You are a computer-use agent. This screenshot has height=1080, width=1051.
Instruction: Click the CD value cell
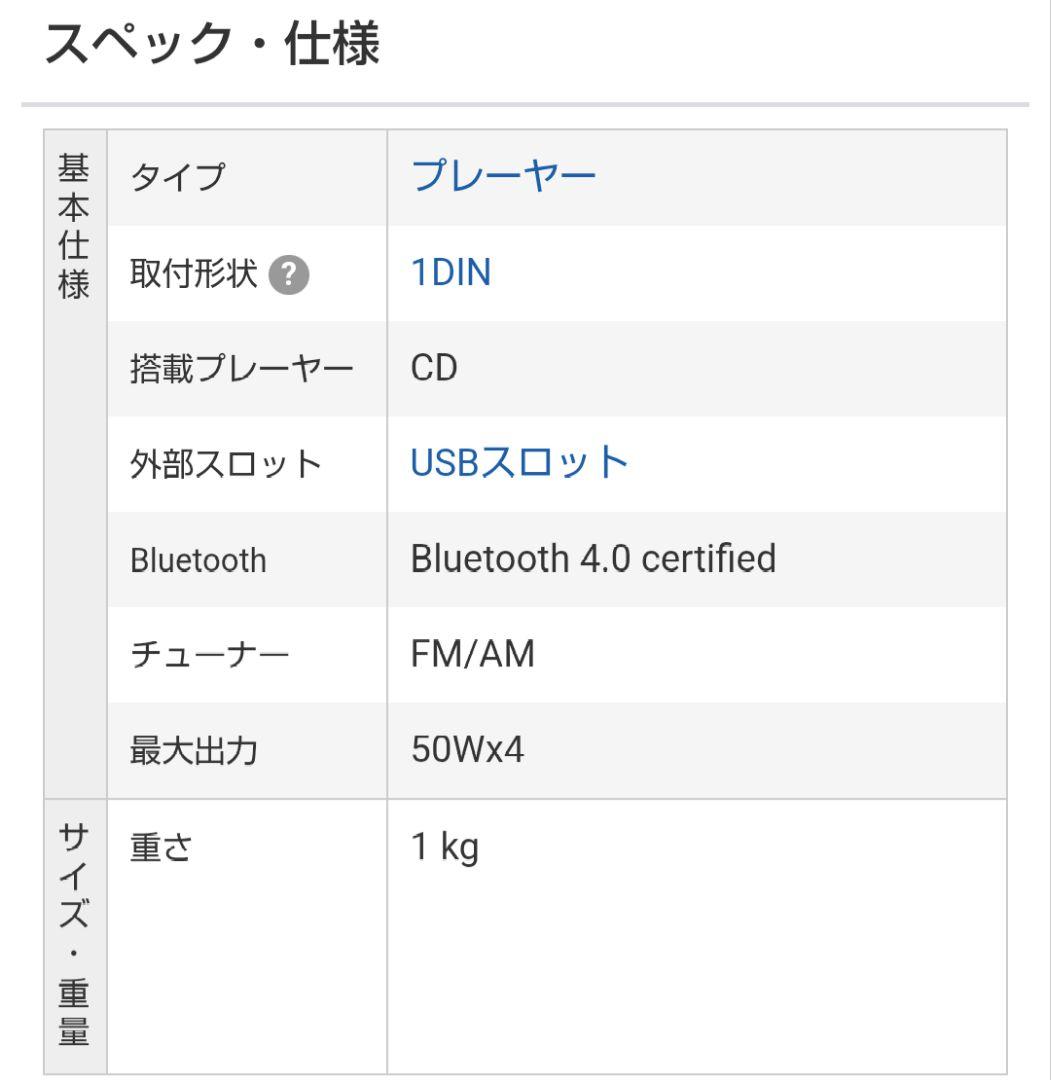click(434, 368)
